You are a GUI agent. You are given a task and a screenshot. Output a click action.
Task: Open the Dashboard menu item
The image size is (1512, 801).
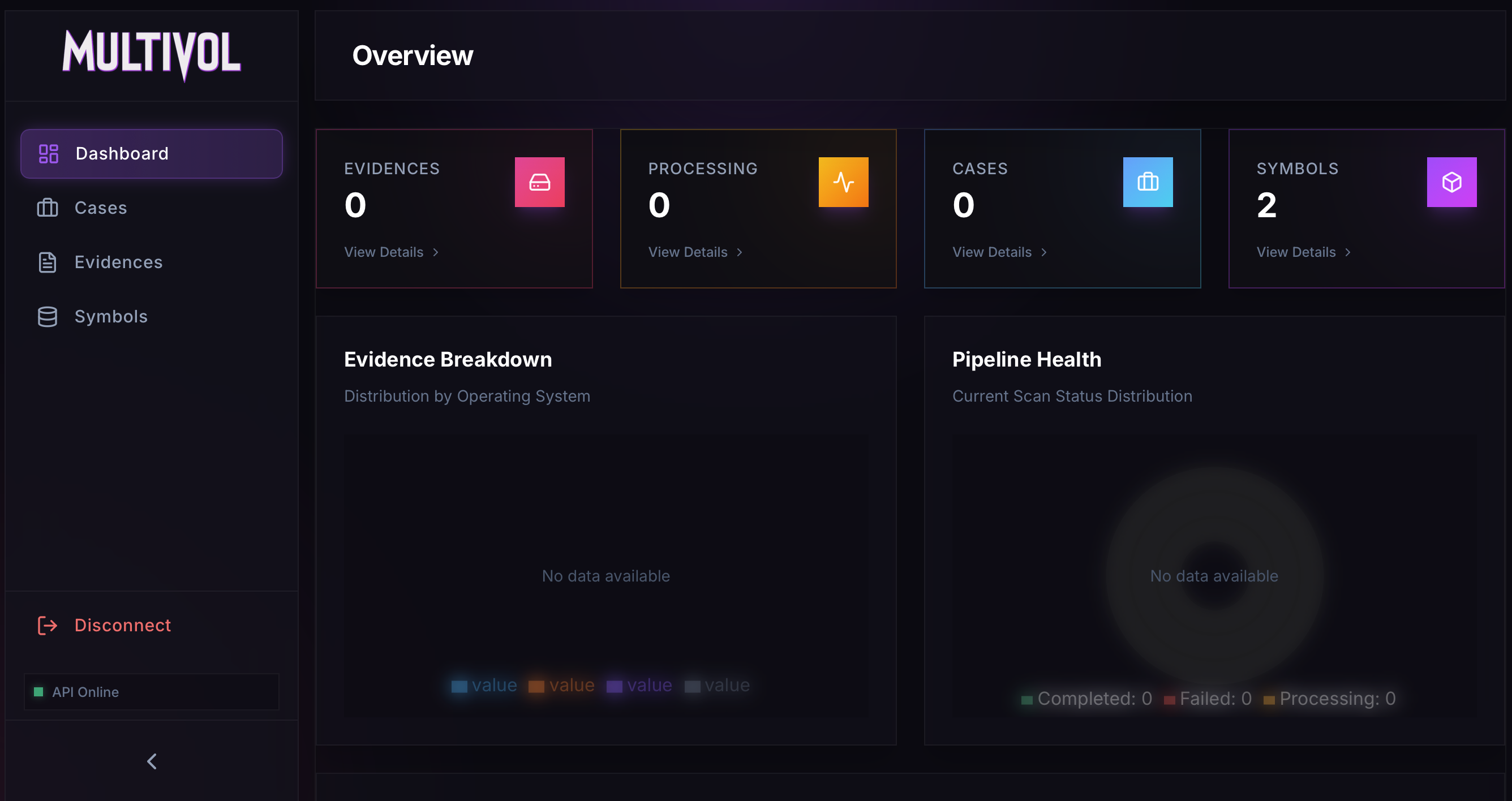(x=152, y=154)
